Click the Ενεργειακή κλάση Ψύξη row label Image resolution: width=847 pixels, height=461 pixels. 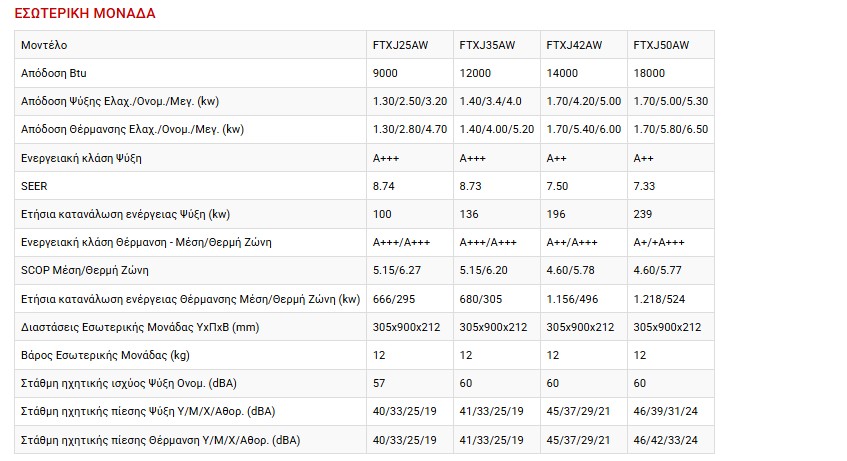coord(89,158)
